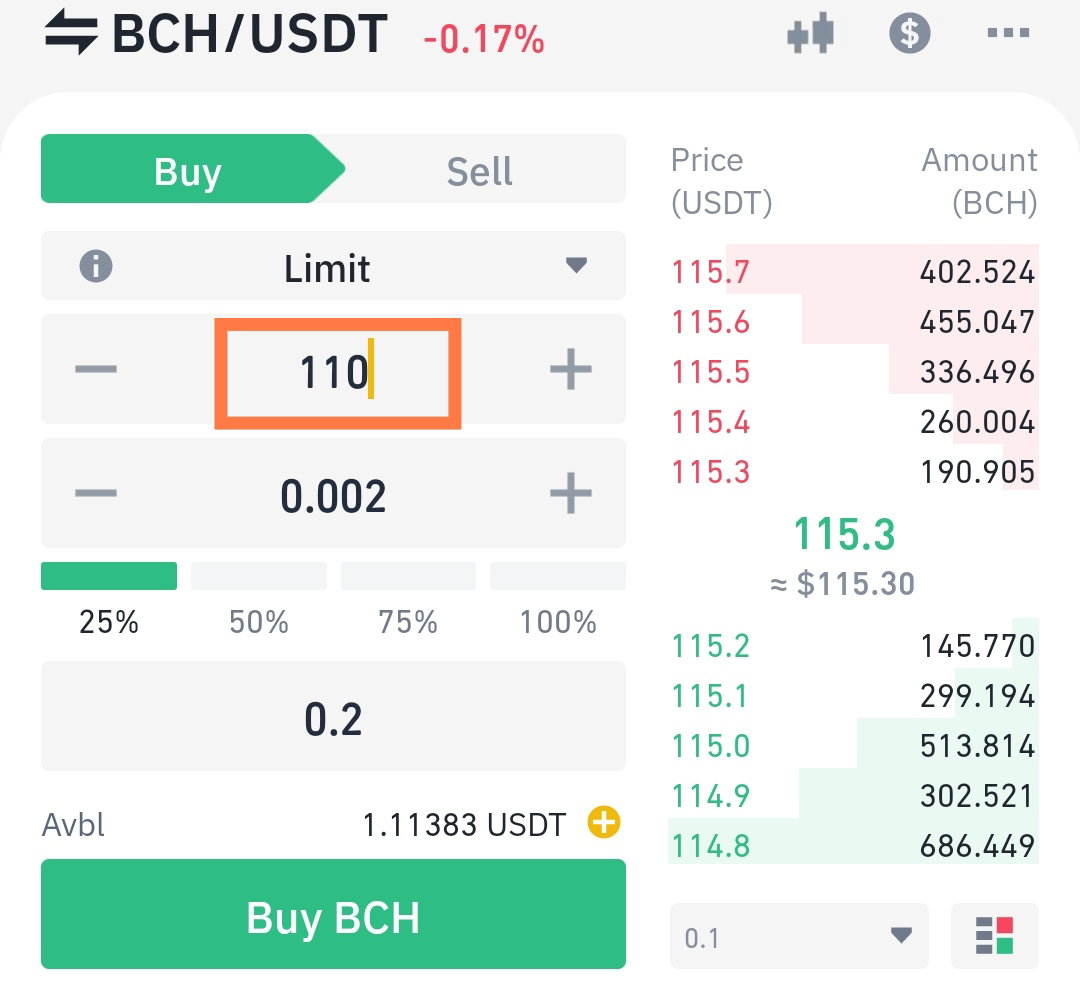Switch to the Buy tab
1080x1006 pixels.
tap(193, 169)
